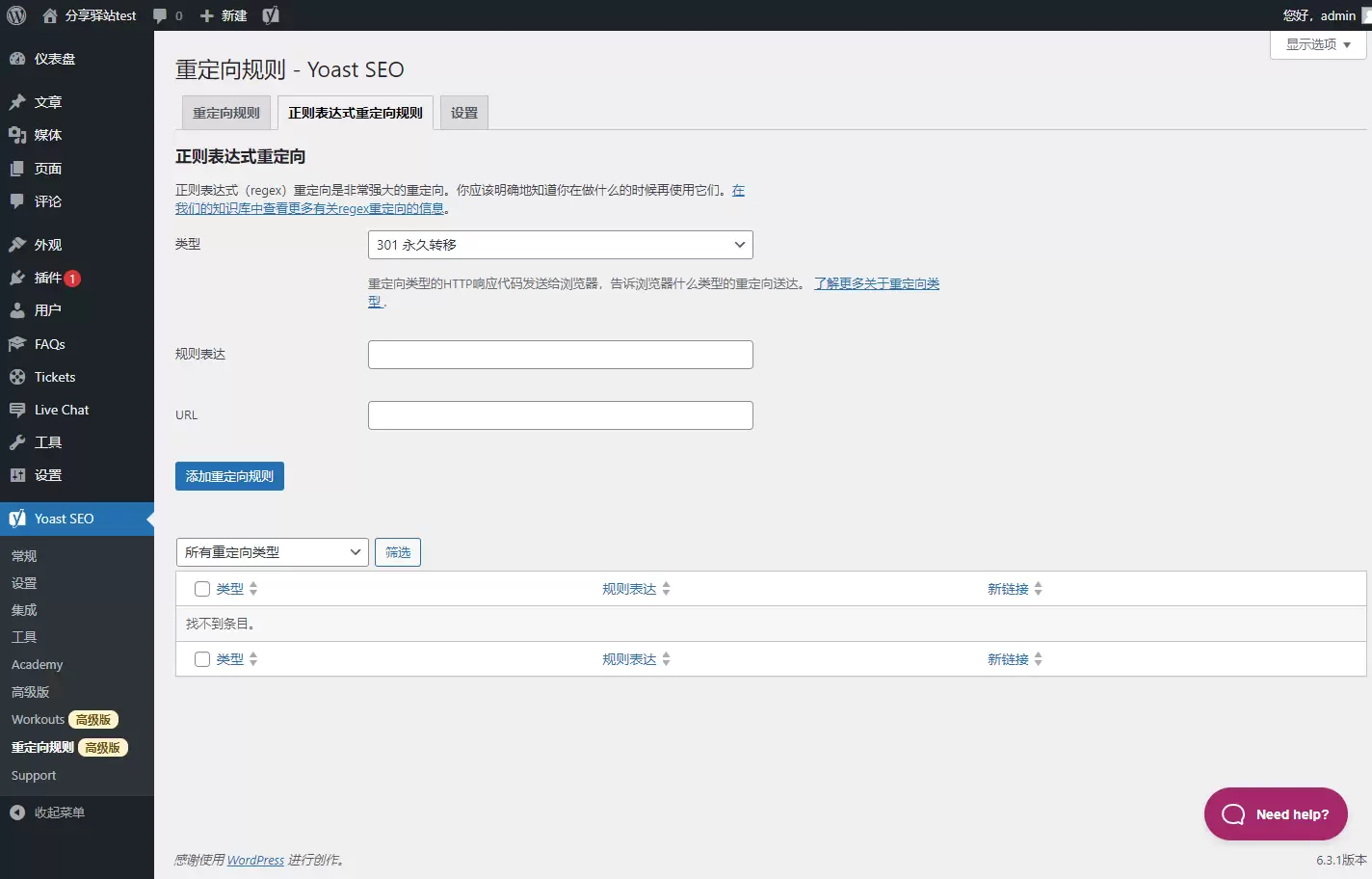Click the 媒体 media icon
This screenshot has height=879, width=1372.
17,135
